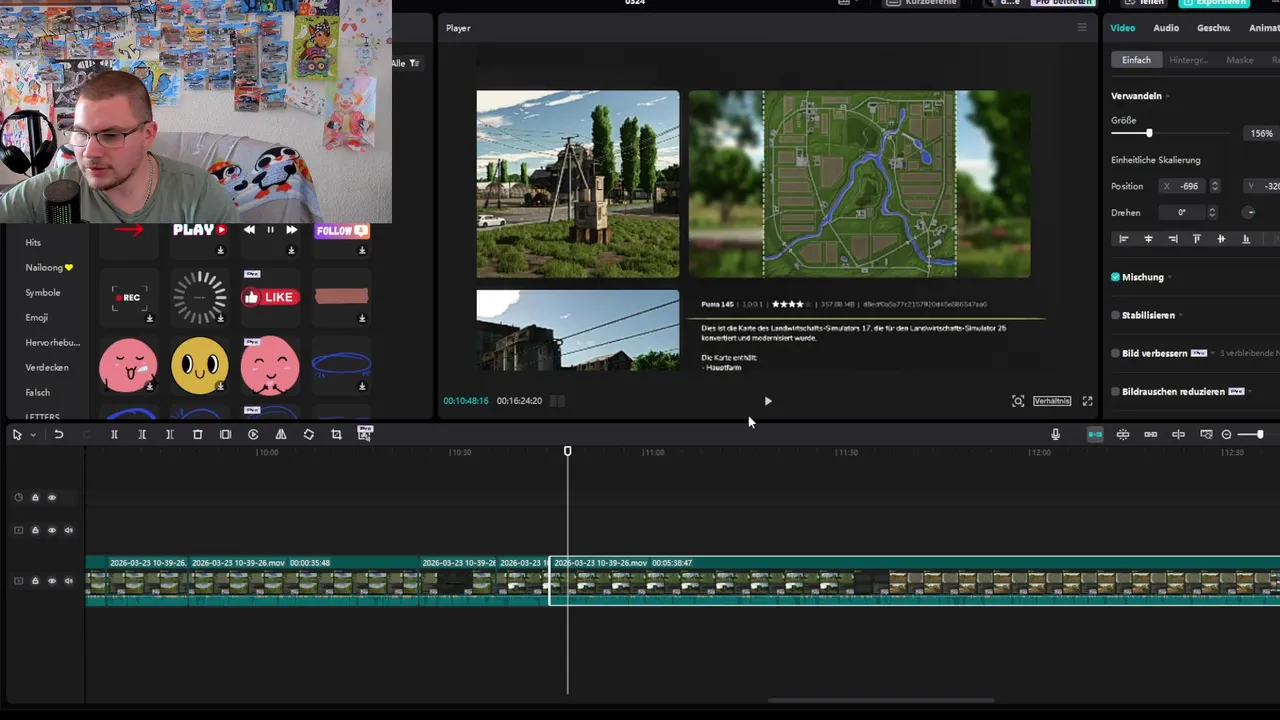This screenshot has height=720, width=1280.
Task: Open the Alle filter dropdown
Action: point(406,63)
